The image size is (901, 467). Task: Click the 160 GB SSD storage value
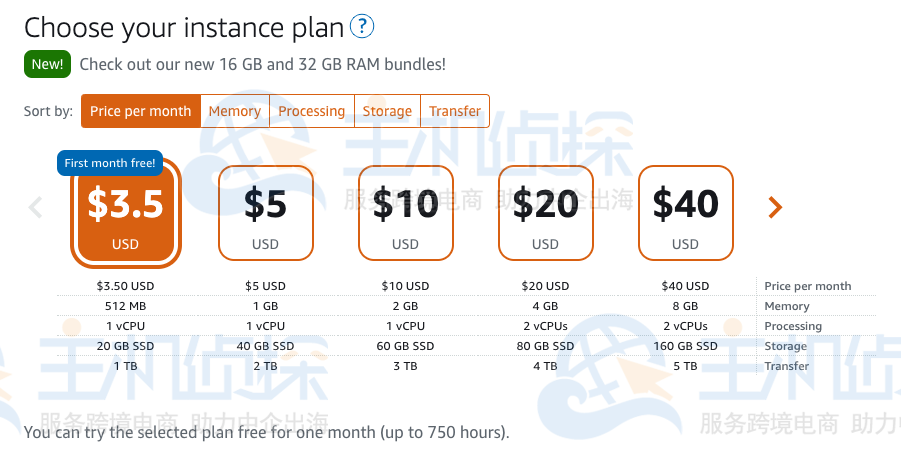tap(685, 346)
